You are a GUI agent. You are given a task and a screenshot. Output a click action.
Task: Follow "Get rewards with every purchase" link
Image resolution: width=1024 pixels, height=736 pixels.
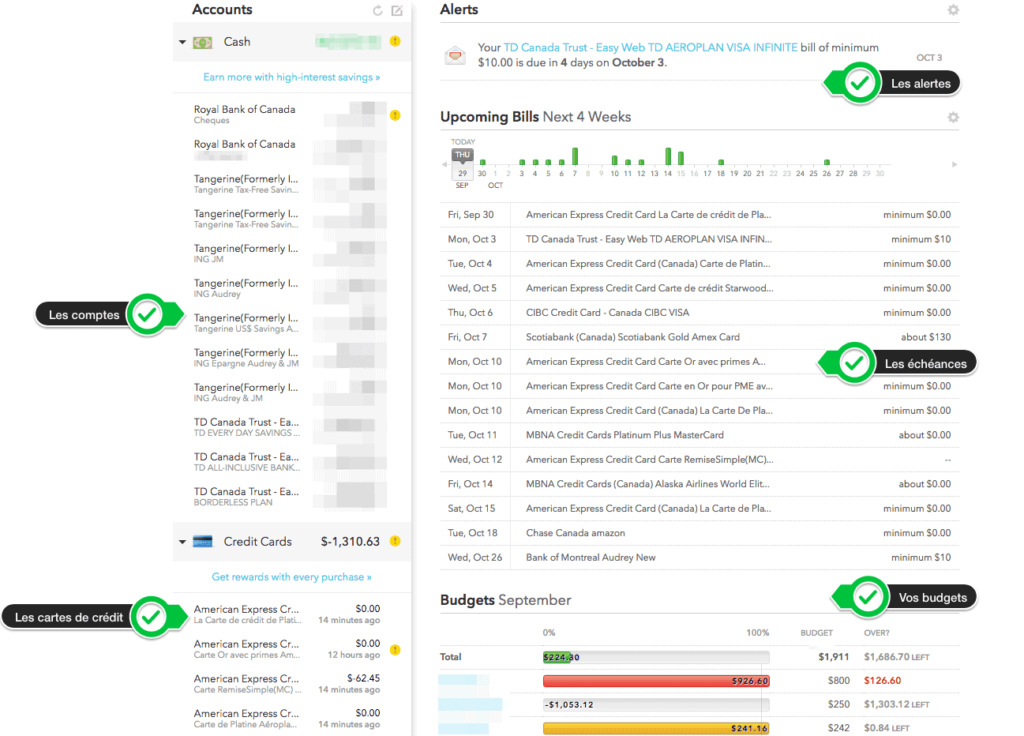click(291, 577)
